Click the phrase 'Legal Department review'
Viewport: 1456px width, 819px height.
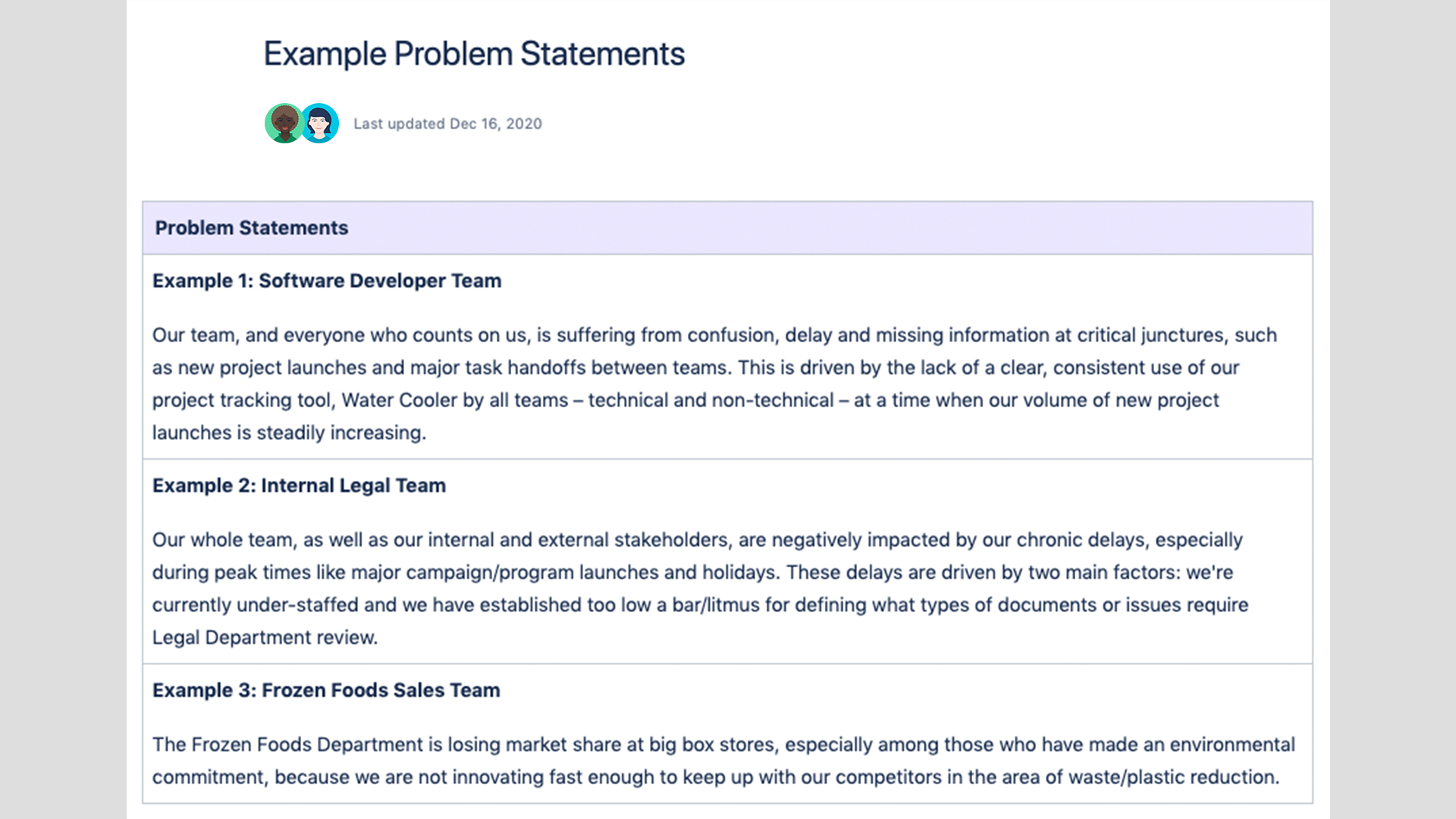tap(264, 638)
